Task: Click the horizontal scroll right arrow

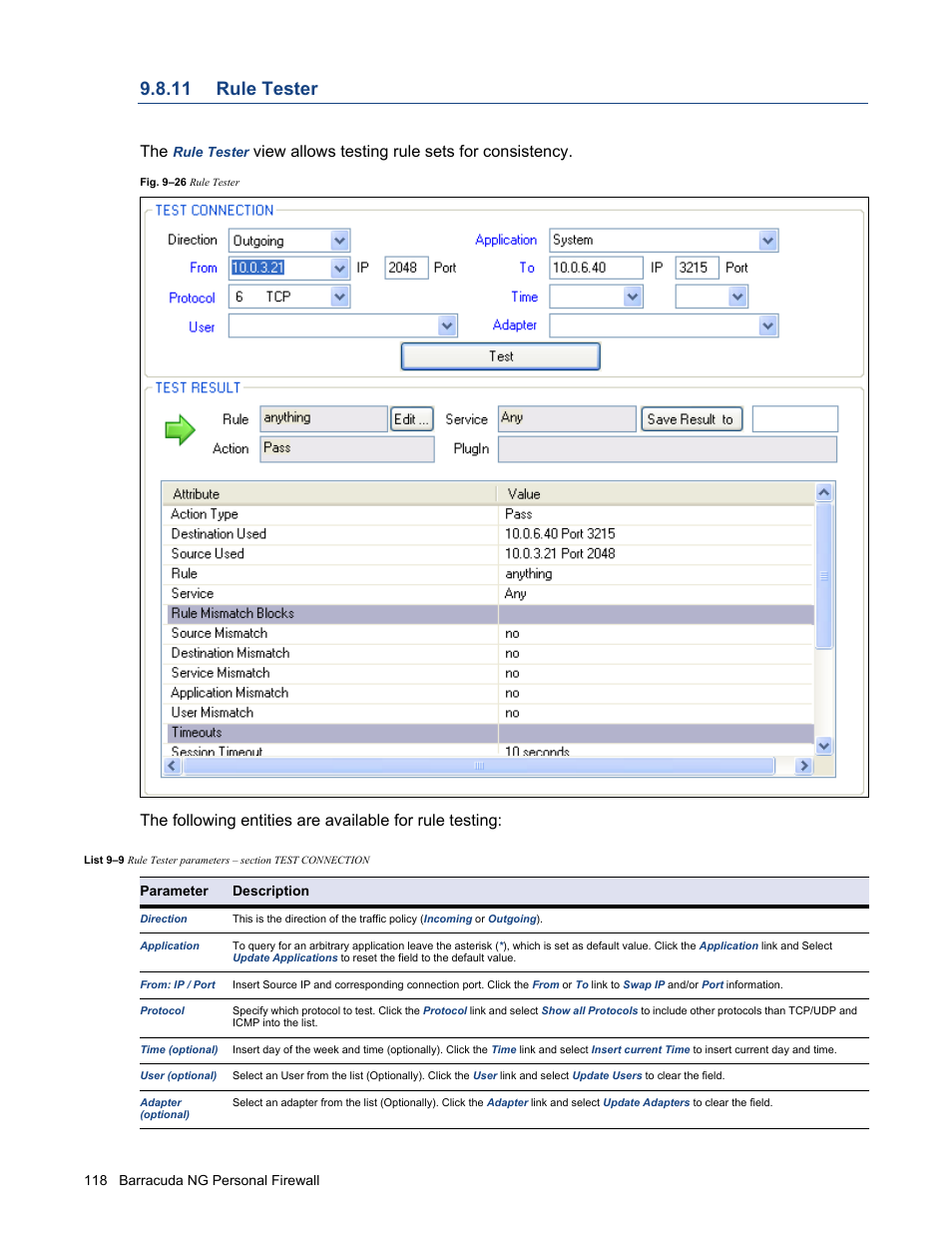Action: (804, 766)
